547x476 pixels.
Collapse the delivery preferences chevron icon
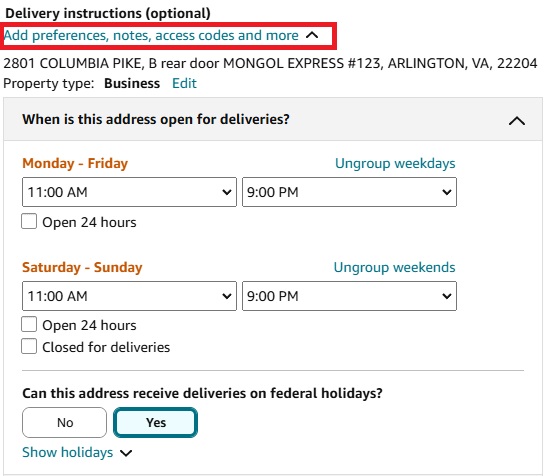pyautogui.click(x=312, y=35)
